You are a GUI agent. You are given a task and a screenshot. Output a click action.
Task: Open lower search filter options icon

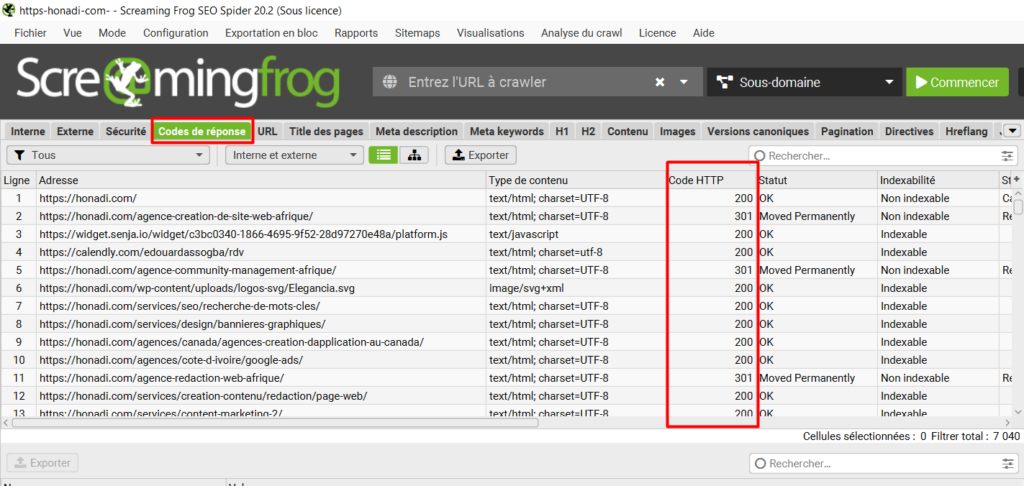pos(1009,463)
